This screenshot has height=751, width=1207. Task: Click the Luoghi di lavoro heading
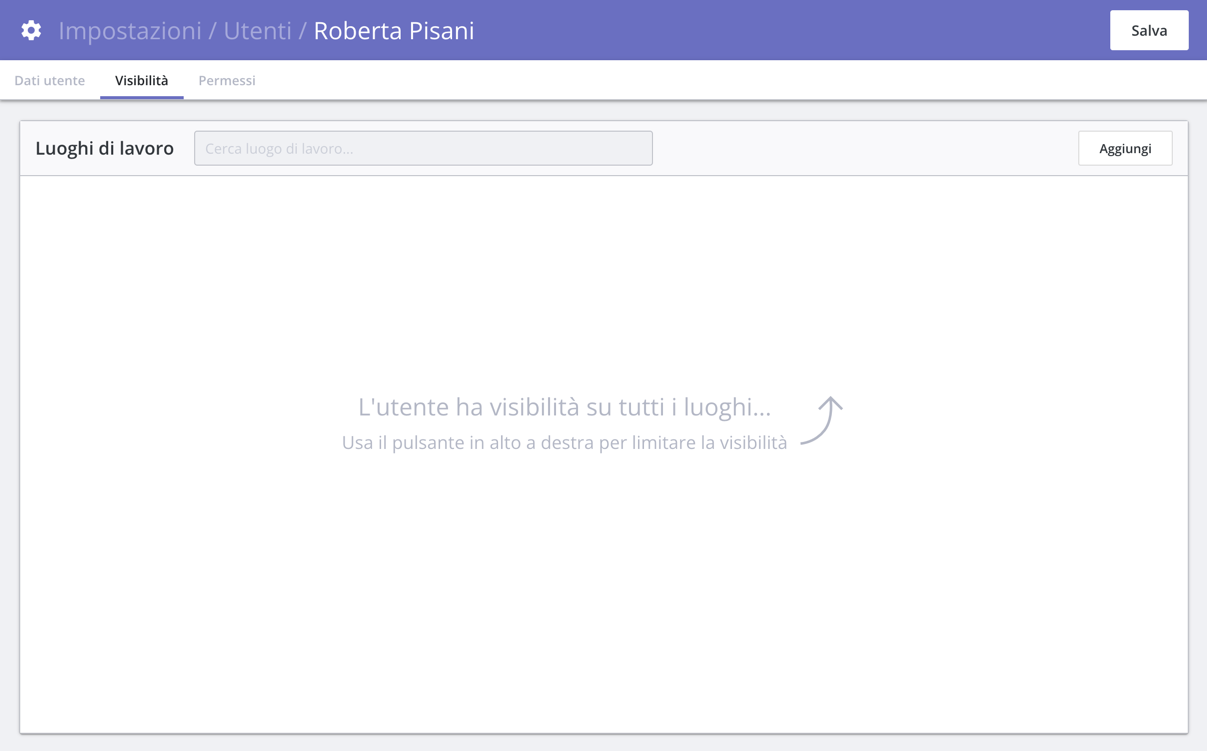104,148
